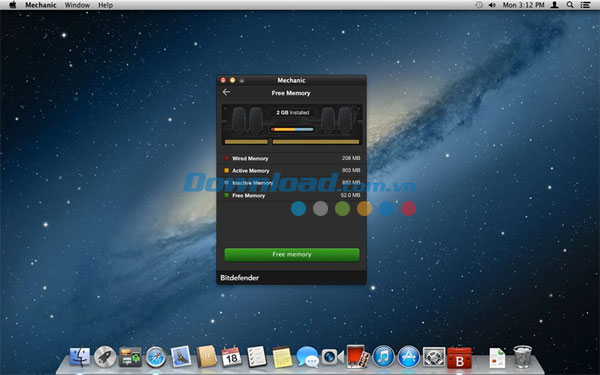This screenshot has width=600, height=375.
Task: Open the user account menu bar icon
Action: point(554,5)
